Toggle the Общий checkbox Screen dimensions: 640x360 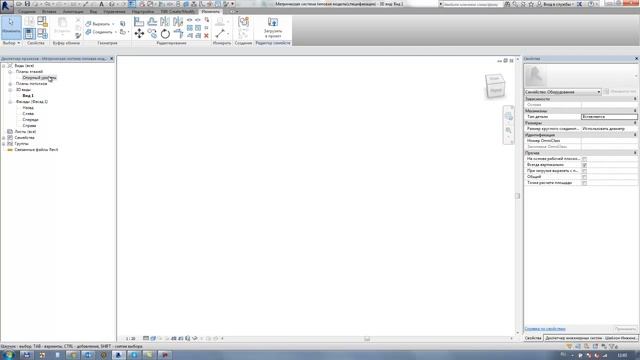click(584, 177)
